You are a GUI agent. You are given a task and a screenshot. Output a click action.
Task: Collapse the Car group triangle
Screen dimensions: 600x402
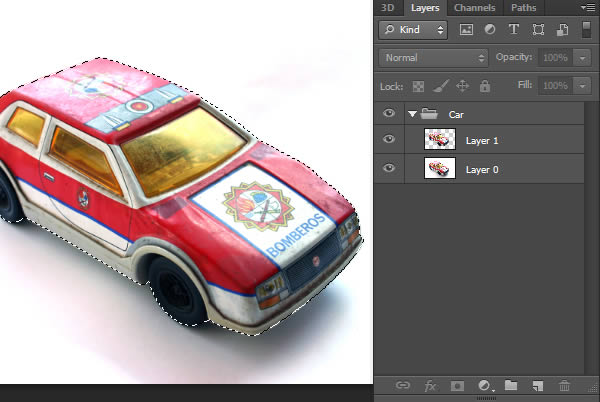(412, 114)
